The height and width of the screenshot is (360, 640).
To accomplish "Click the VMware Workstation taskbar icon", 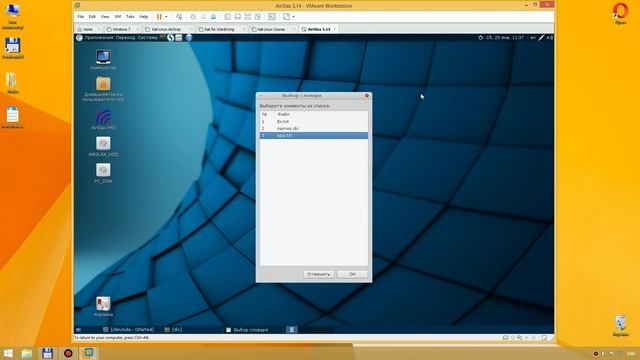I will point(88,353).
